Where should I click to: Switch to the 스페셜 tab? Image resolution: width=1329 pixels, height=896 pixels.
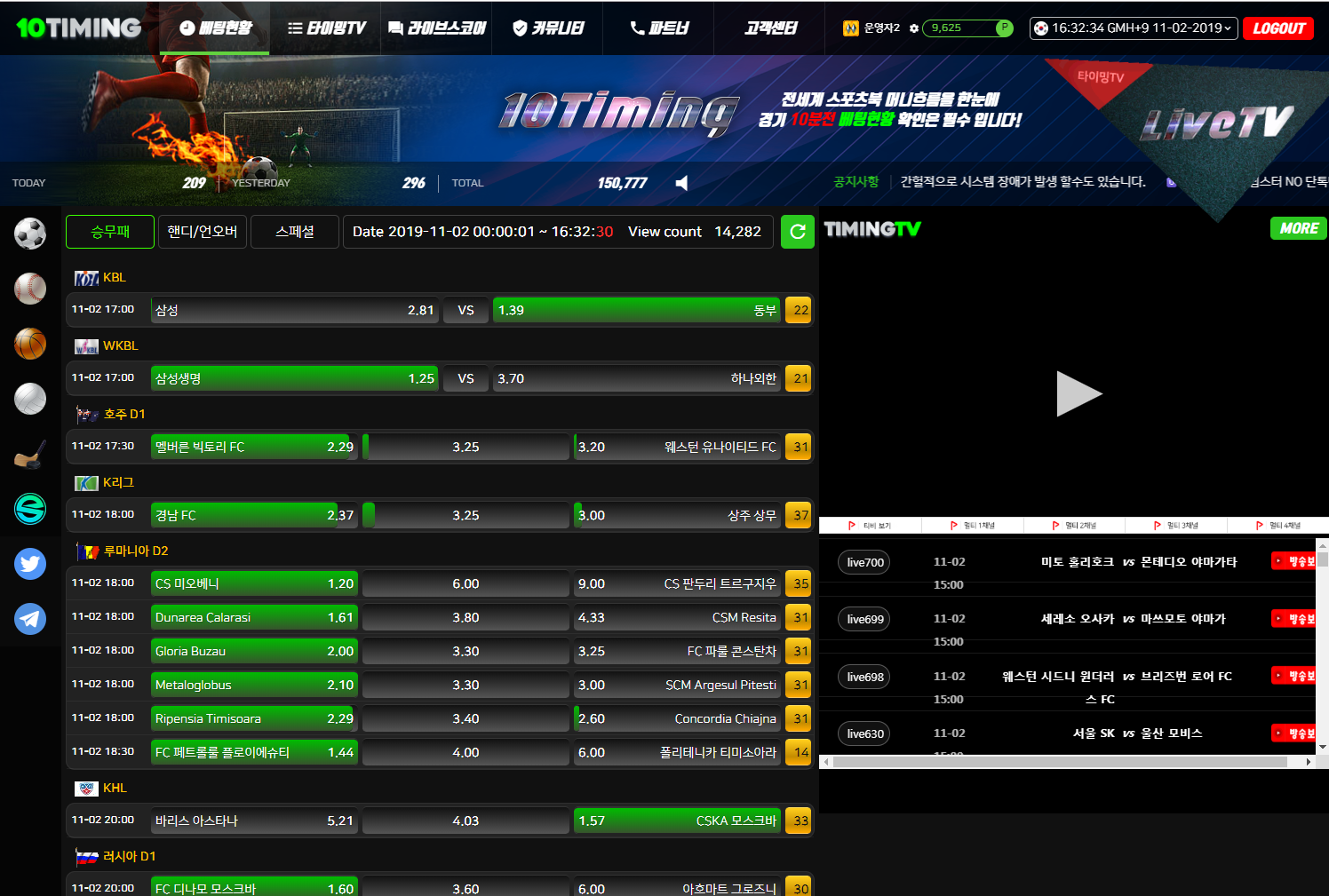[x=295, y=232]
